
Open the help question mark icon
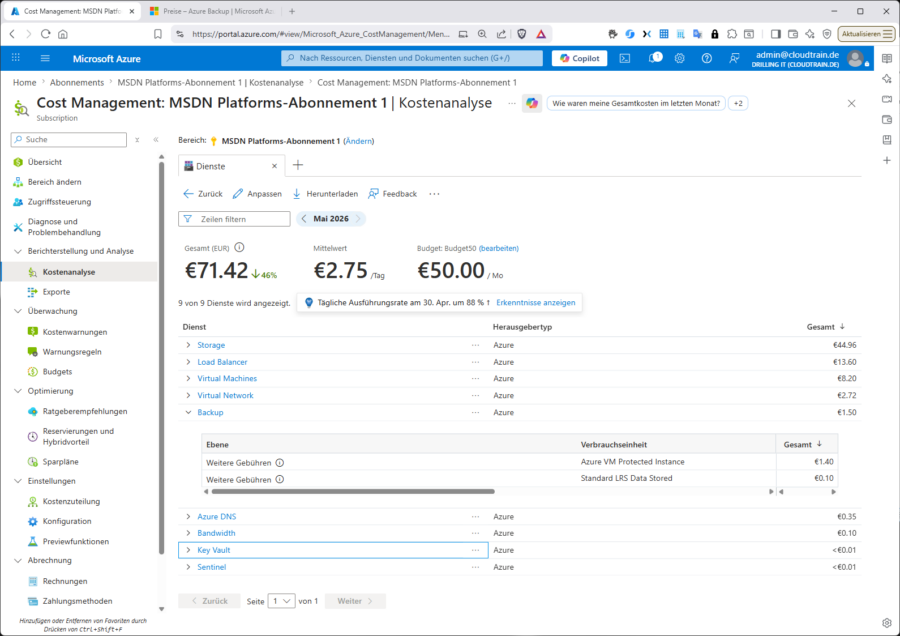tap(707, 58)
